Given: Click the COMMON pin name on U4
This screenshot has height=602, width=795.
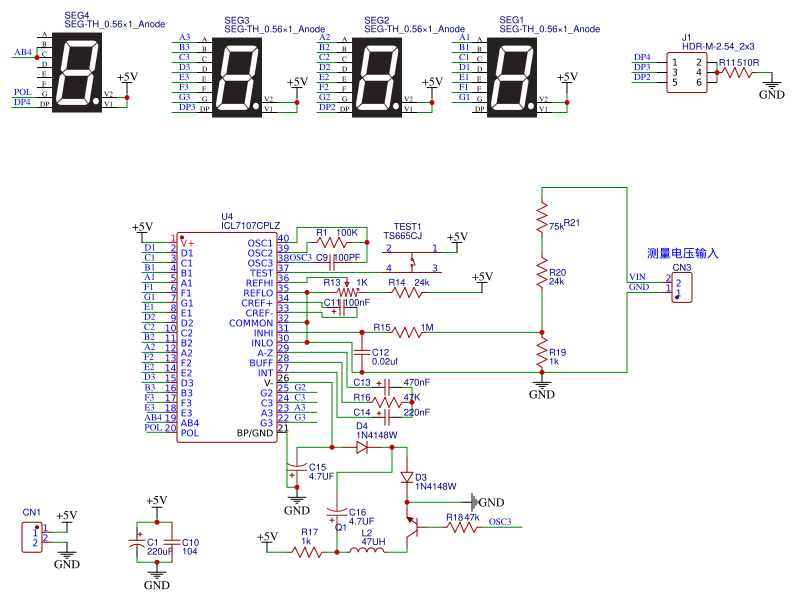Looking at the screenshot, I should (250, 323).
